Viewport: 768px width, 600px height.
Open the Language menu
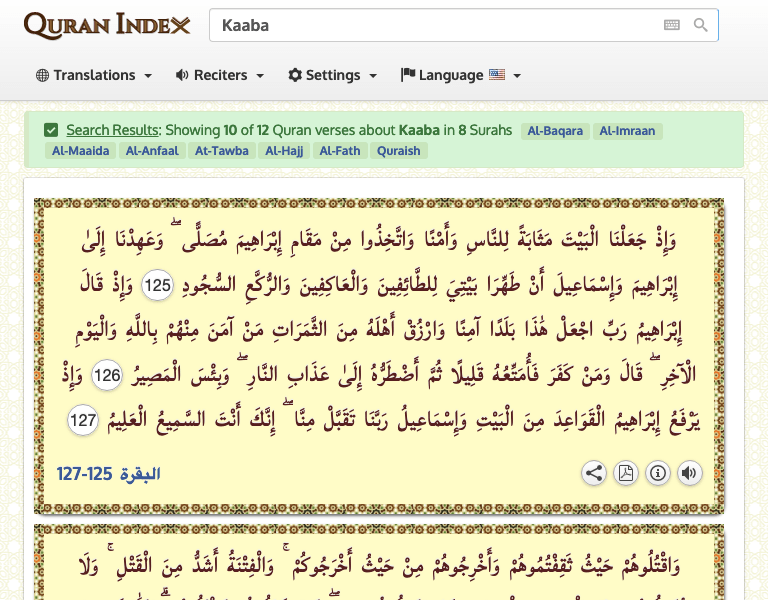[x=461, y=75]
